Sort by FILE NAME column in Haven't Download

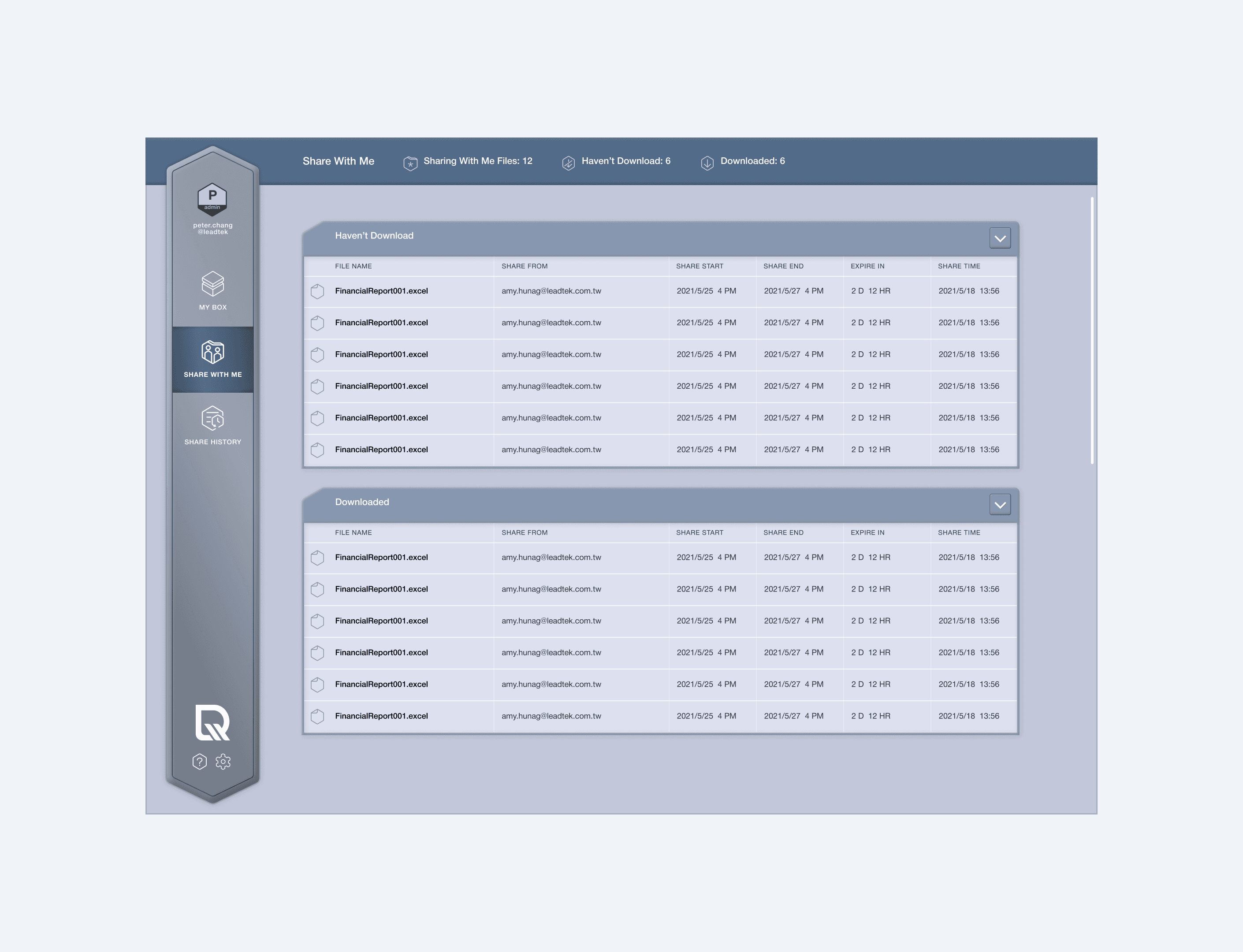point(353,266)
